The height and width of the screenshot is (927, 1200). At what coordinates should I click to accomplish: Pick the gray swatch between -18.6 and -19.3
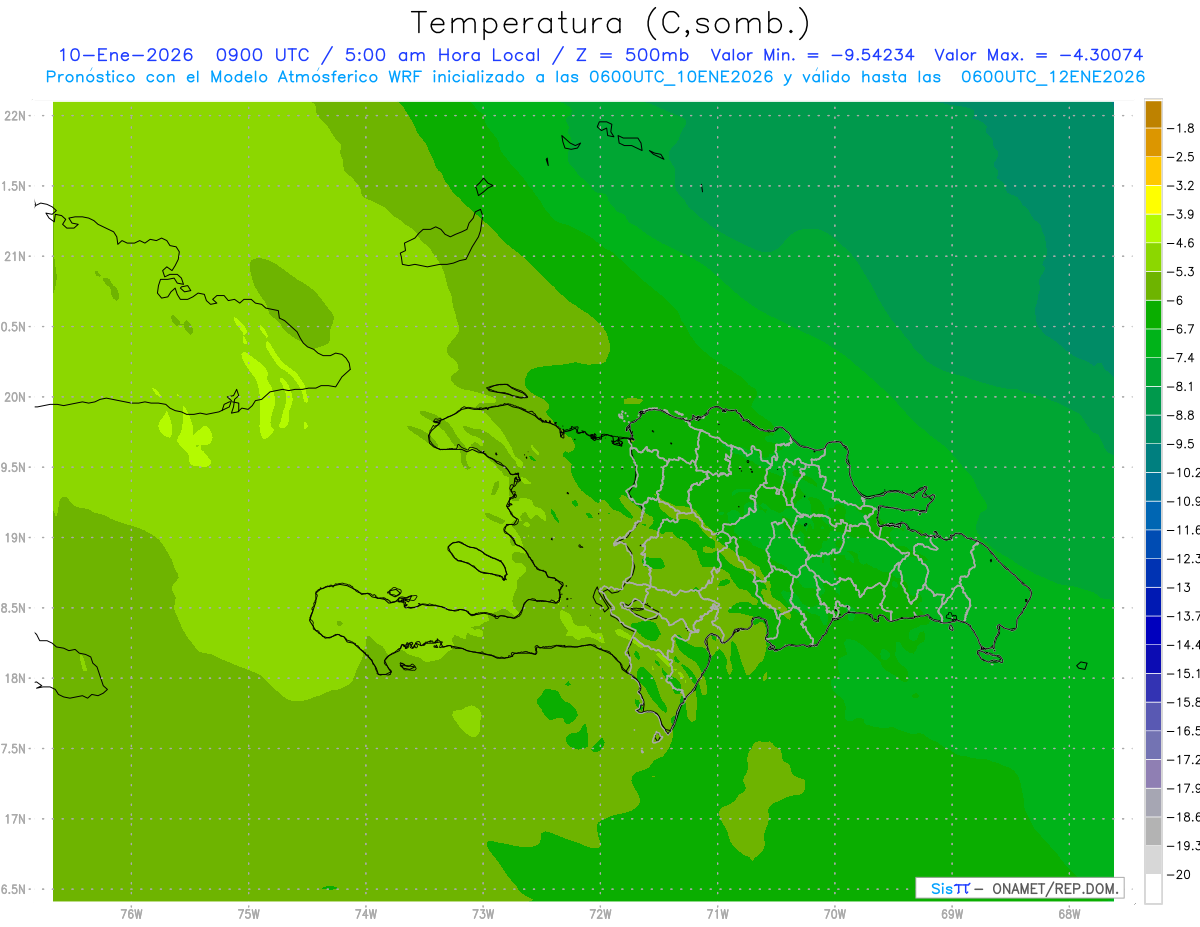point(1154,831)
